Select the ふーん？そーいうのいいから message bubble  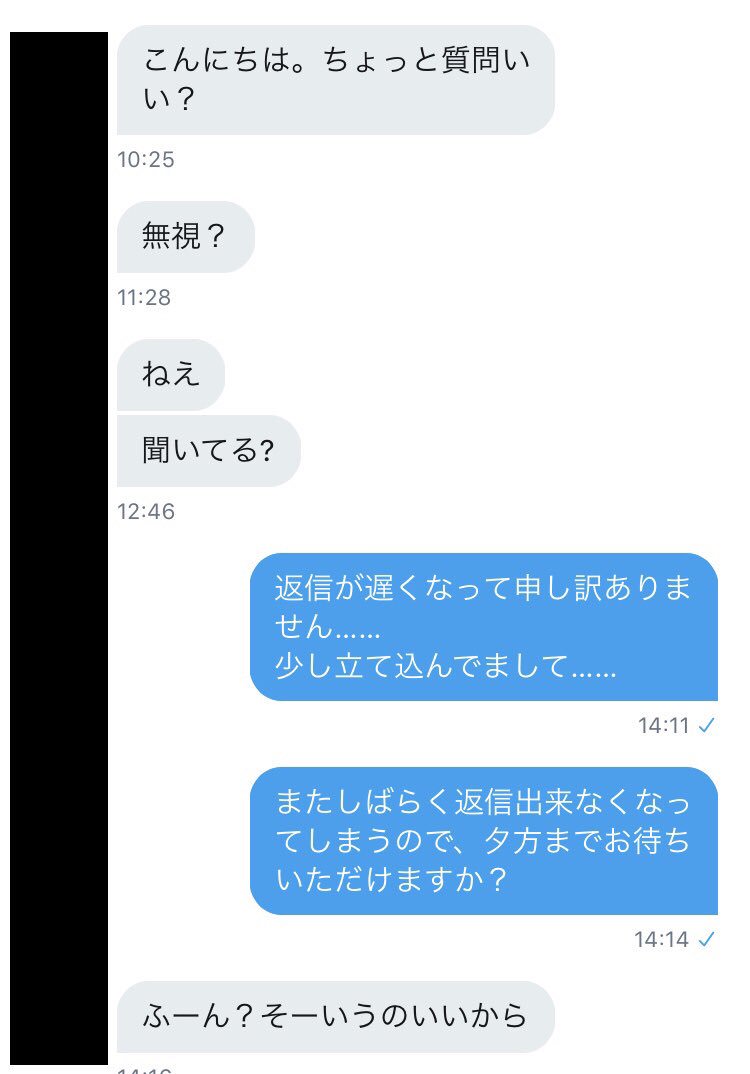pos(336,1016)
